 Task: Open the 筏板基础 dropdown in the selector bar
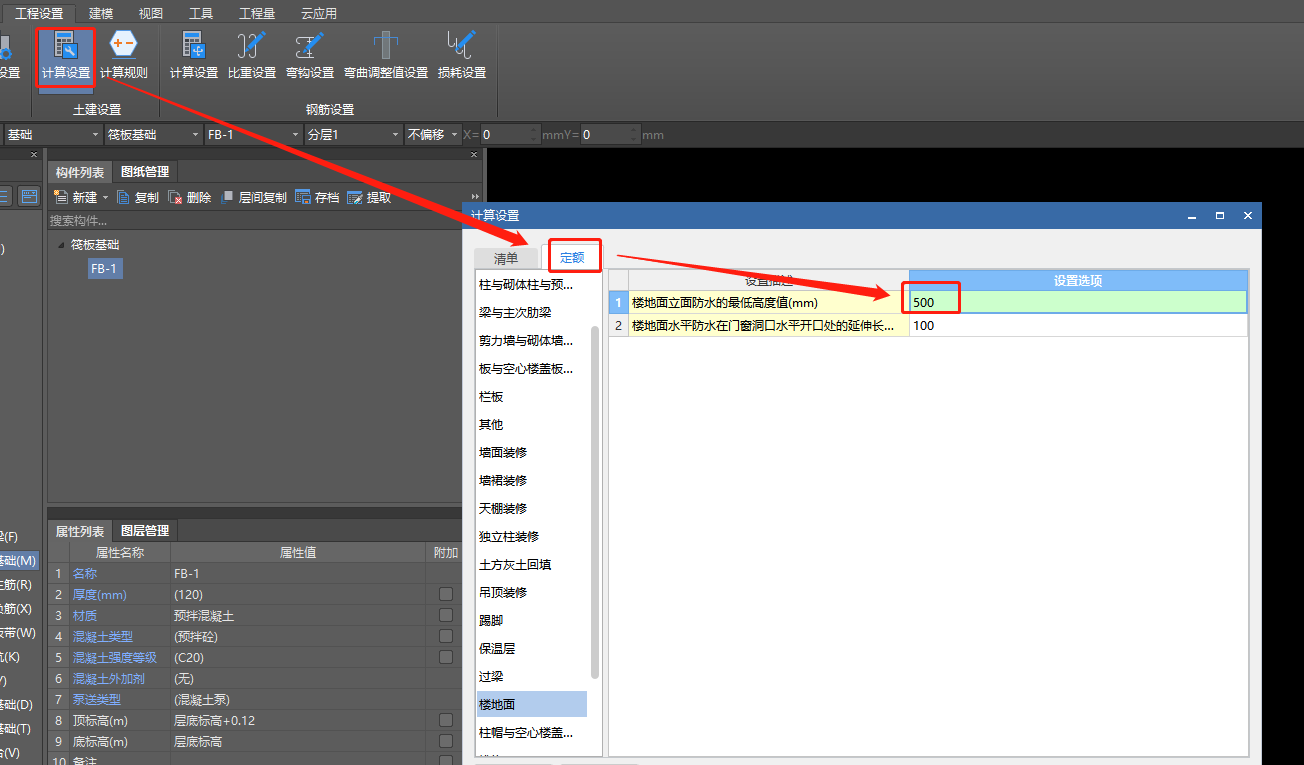tap(153, 134)
